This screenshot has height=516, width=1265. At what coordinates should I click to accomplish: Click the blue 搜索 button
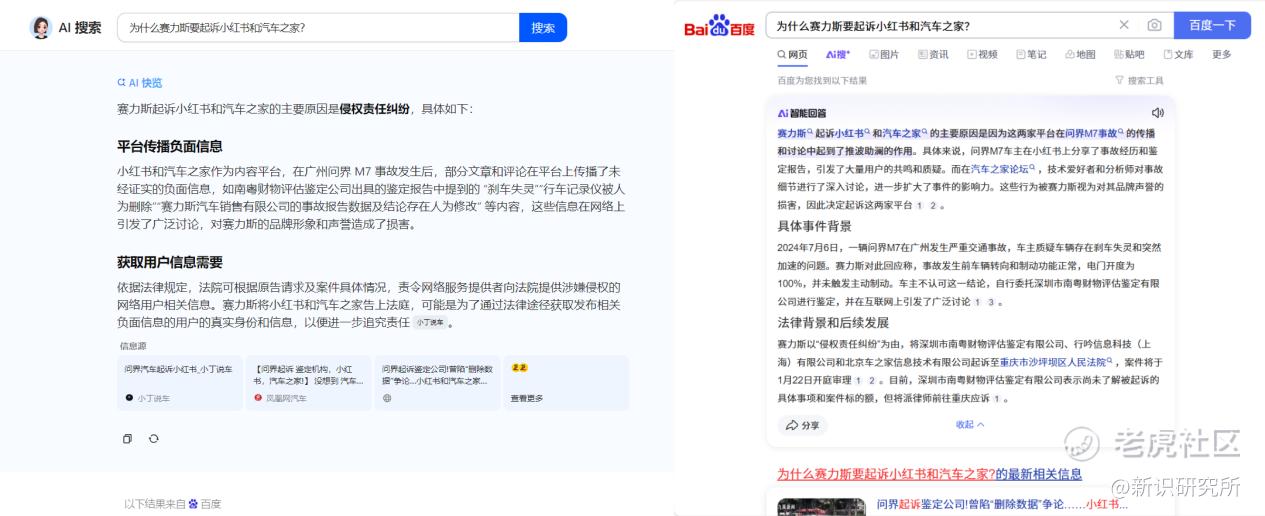543,28
